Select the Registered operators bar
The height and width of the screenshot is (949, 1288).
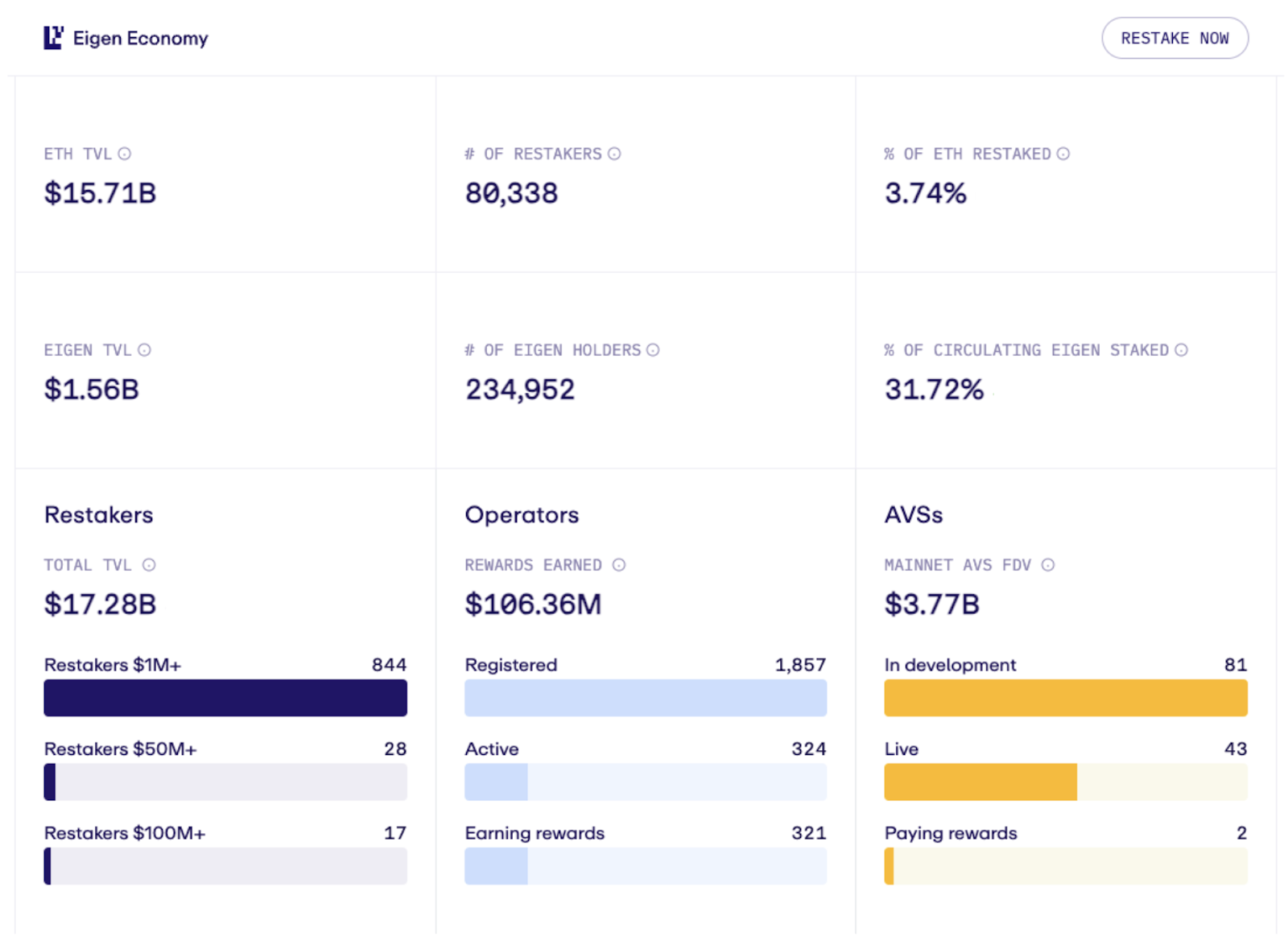[x=646, y=698]
